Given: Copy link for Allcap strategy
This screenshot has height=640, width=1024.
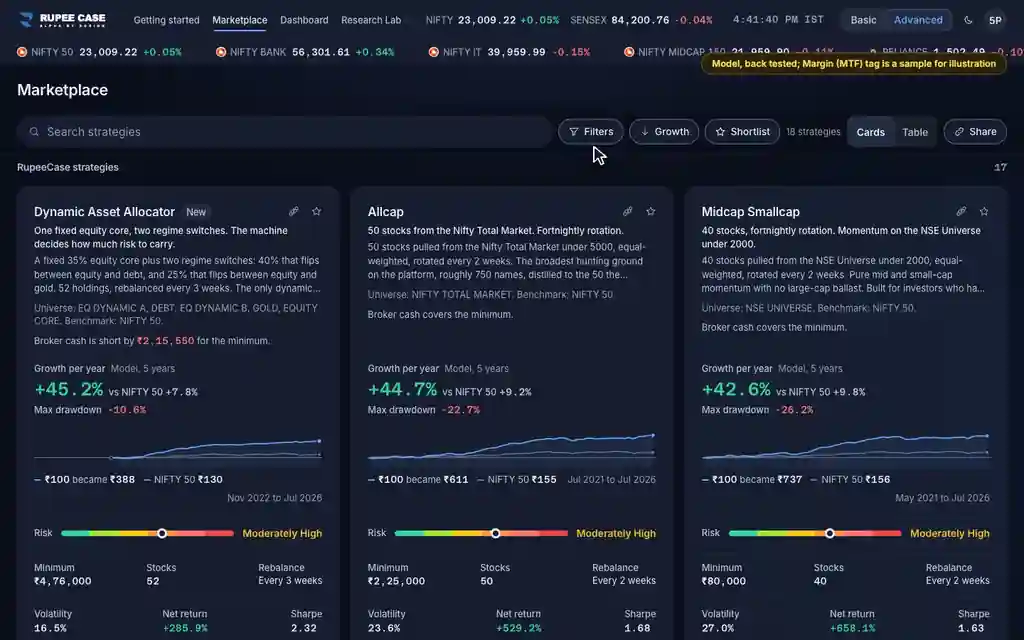Looking at the screenshot, I should [x=628, y=211].
